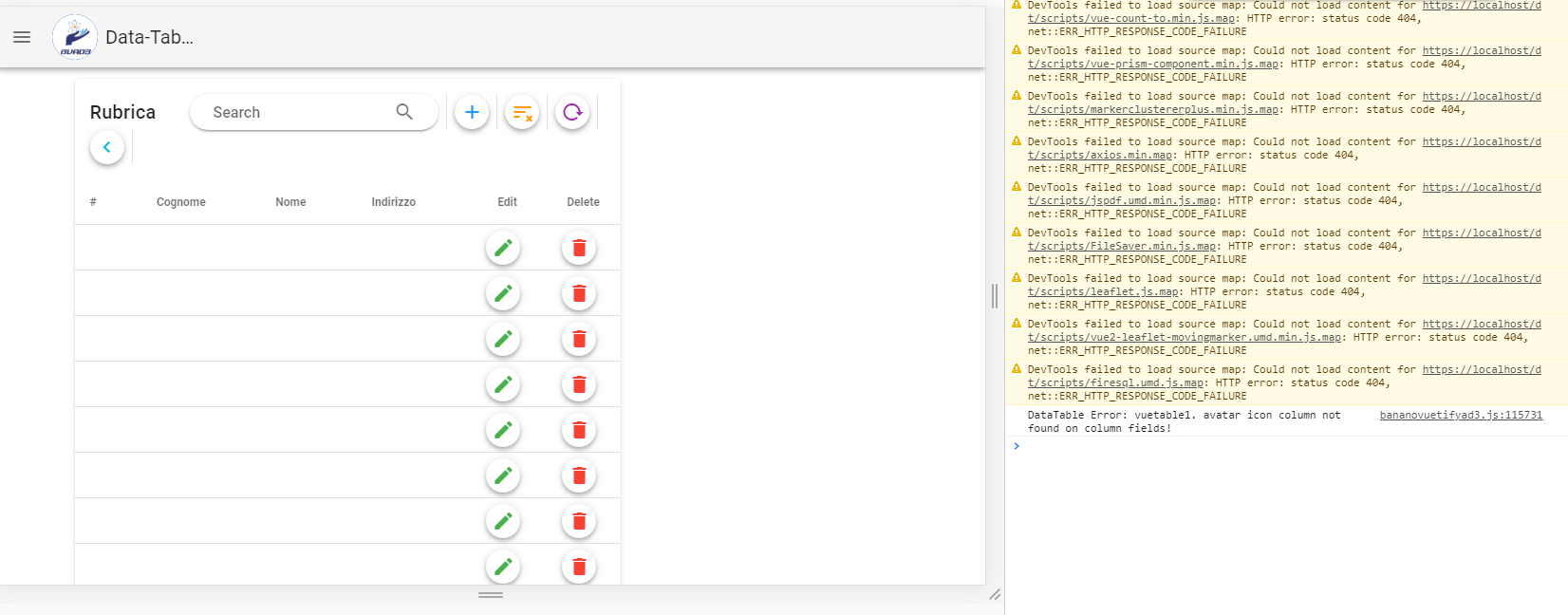Click the BVAD3 app logo

(75, 37)
